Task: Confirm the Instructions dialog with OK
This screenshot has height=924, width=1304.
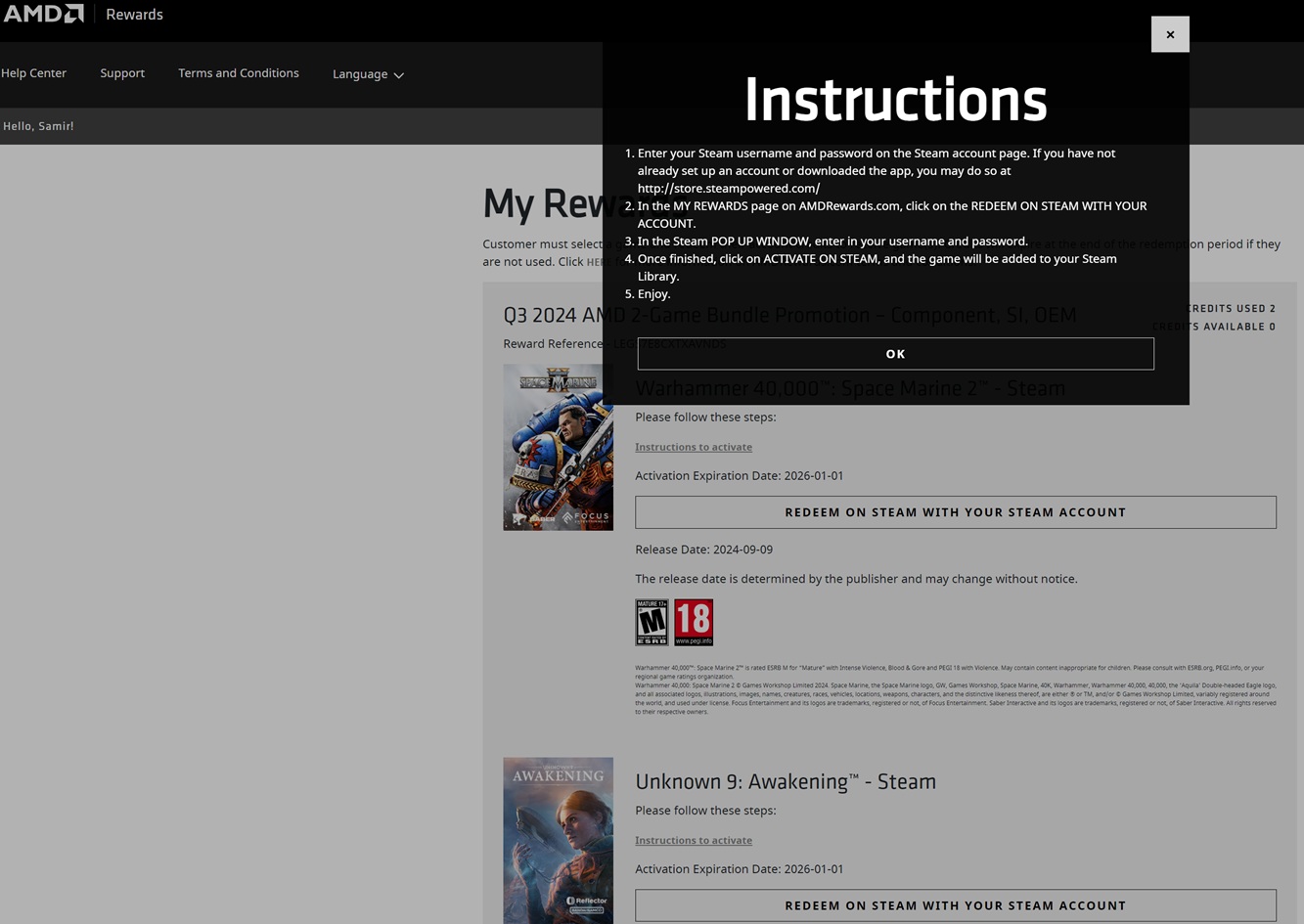Action: [x=895, y=354]
